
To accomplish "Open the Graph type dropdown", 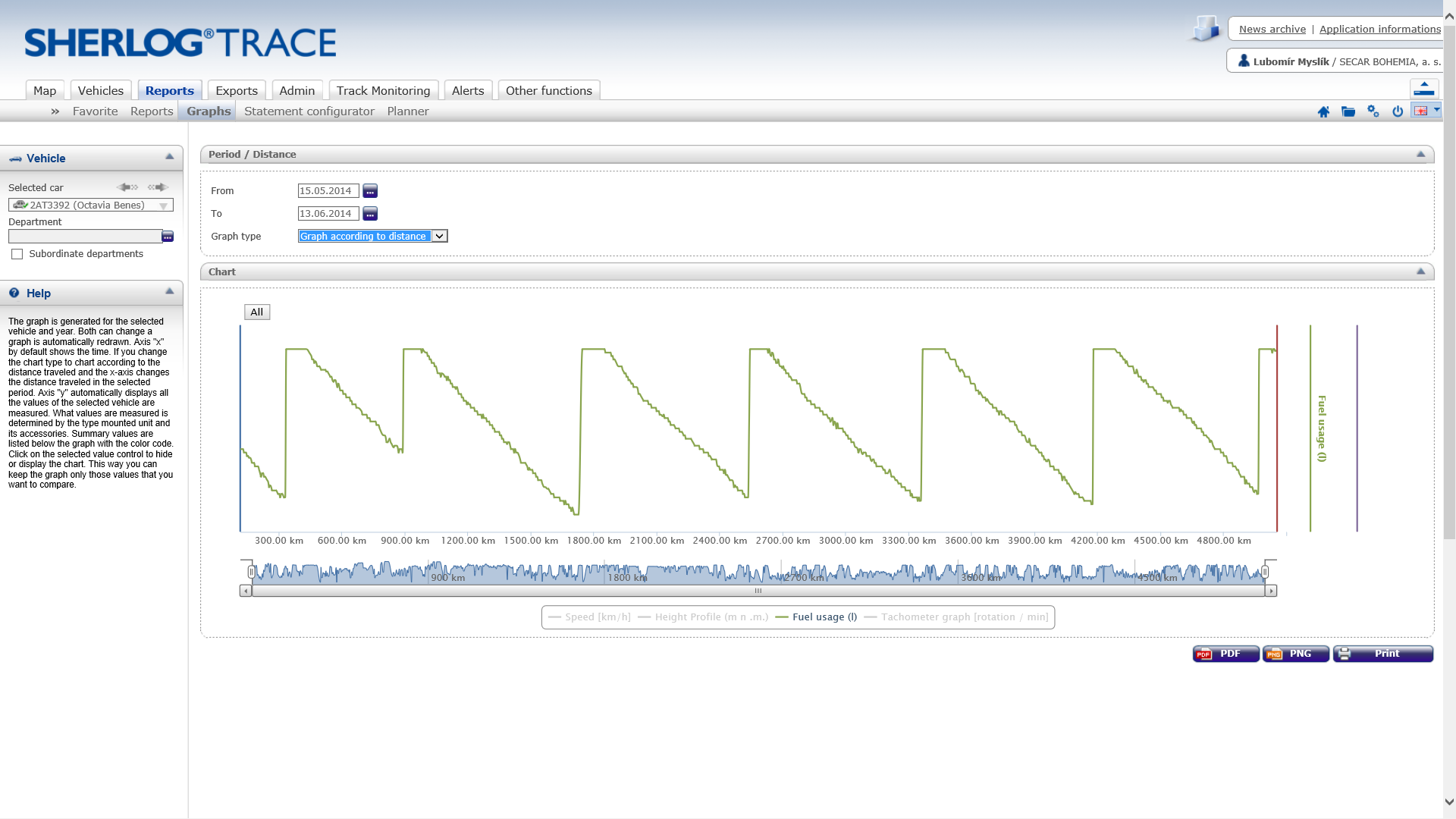I will [373, 237].
